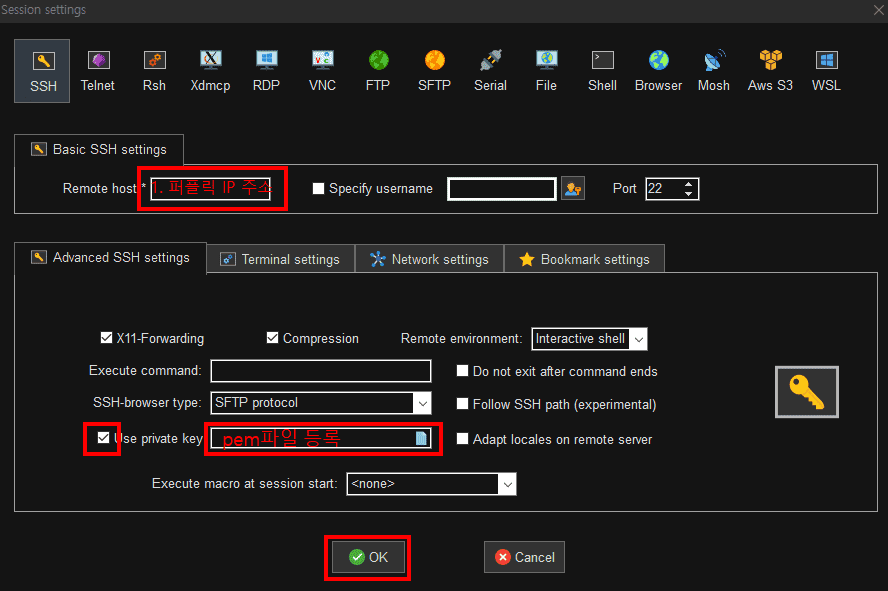Choose the Telnet session type
Screen dimensions: 888x591
pos(98,71)
